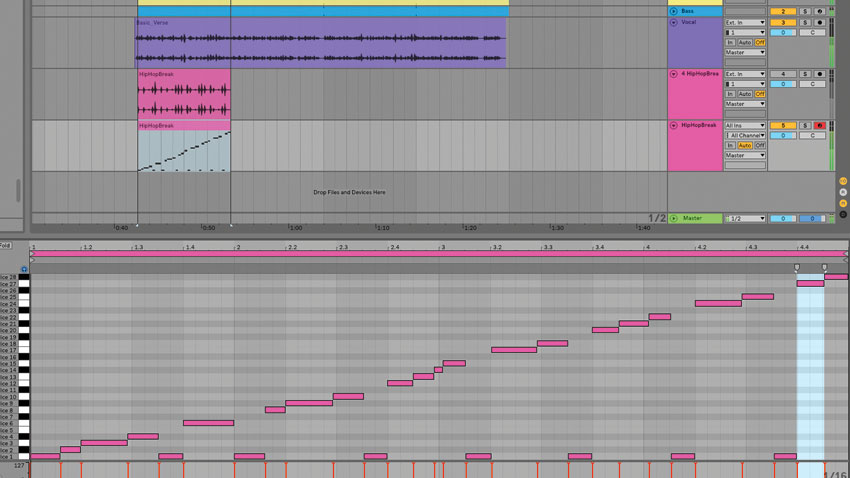Click bar 2 on the editor ruler

[237, 247]
